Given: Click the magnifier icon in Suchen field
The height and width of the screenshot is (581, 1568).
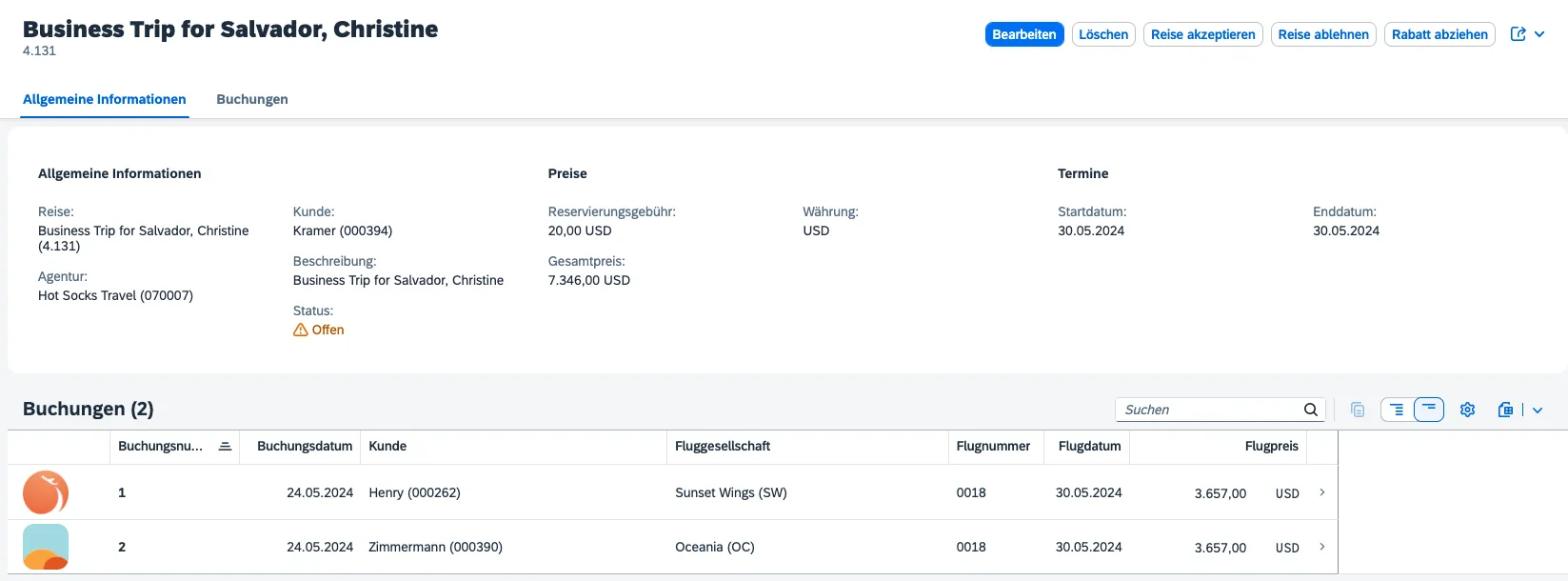Looking at the screenshot, I should [1311, 410].
